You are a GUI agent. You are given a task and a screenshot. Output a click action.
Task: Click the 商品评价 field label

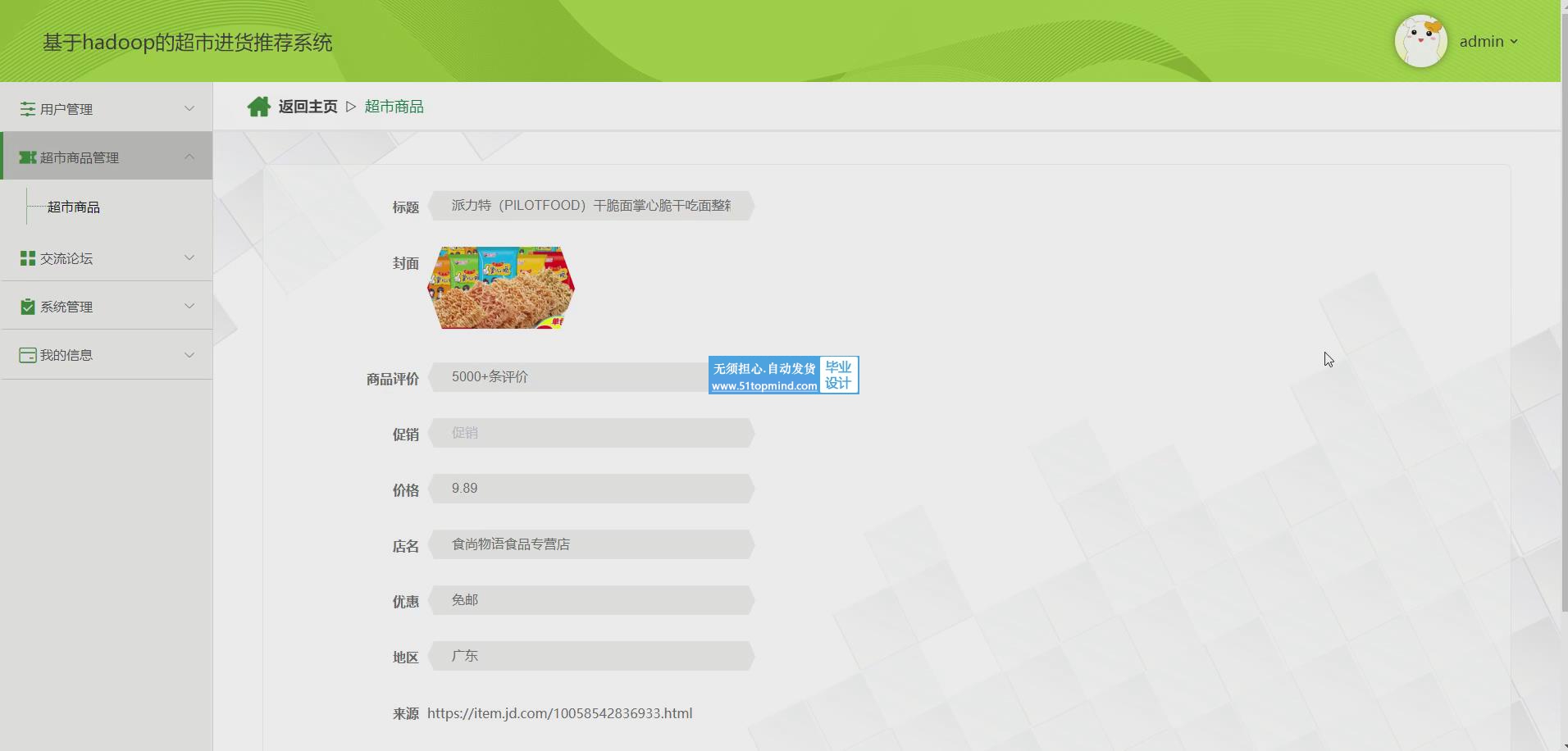[x=393, y=379]
